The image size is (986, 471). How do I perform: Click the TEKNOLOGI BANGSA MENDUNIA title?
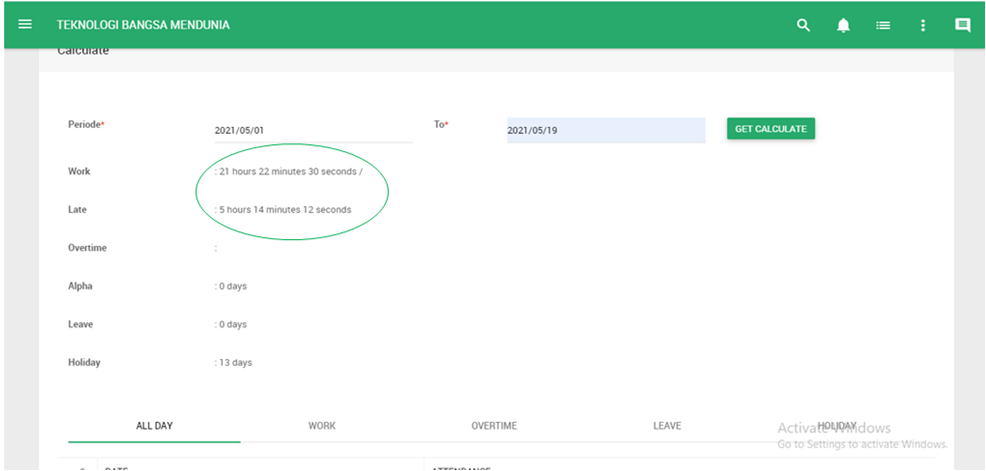(x=143, y=25)
